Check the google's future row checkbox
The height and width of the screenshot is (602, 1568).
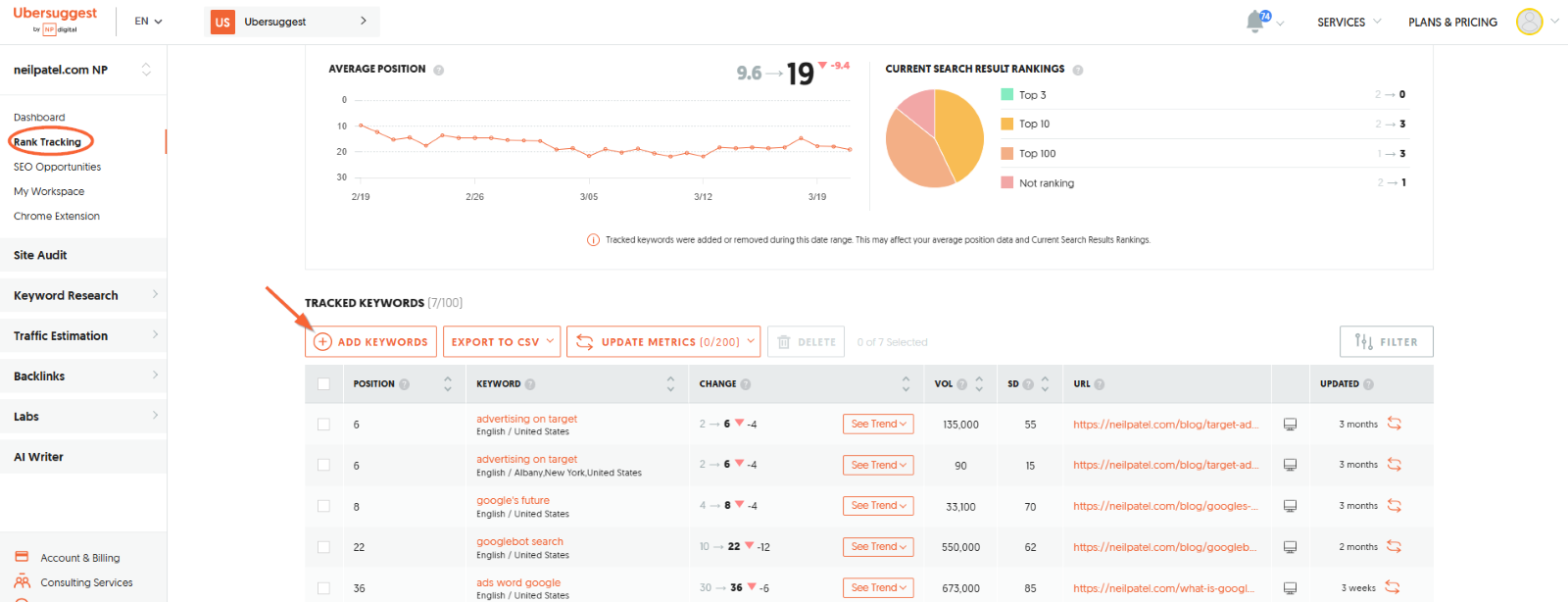point(323,507)
